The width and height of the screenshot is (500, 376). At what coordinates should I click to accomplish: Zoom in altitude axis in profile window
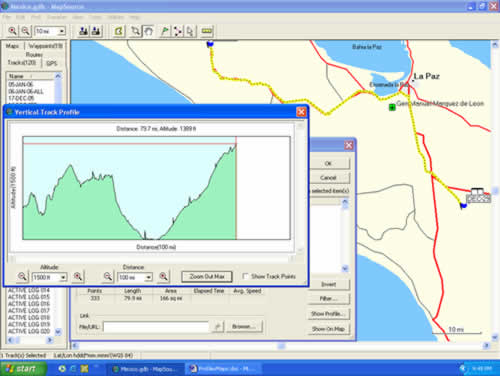coord(78,276)
